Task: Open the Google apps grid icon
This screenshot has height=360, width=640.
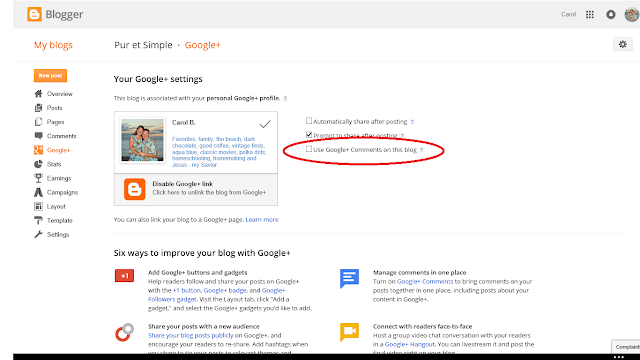Action: (590, 15)
